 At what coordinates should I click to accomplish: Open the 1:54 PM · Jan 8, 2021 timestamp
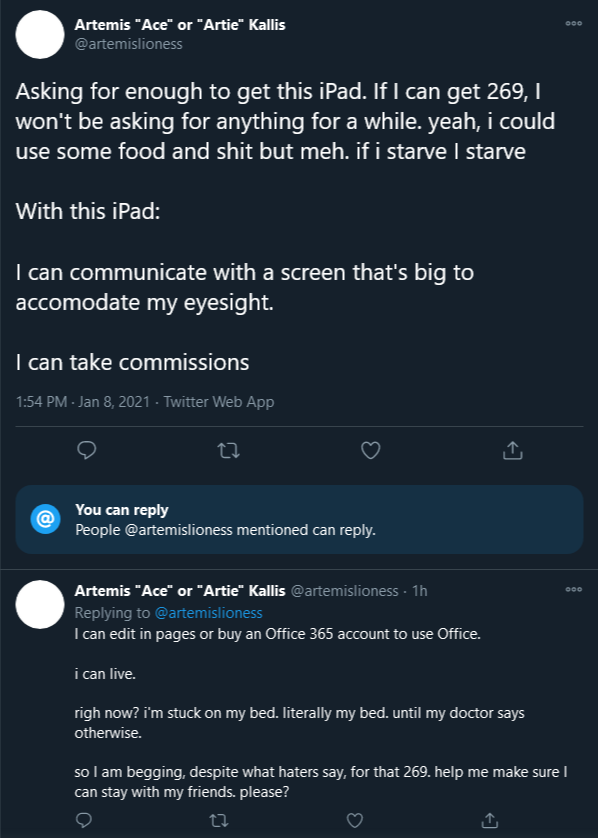tap(83, 402)
